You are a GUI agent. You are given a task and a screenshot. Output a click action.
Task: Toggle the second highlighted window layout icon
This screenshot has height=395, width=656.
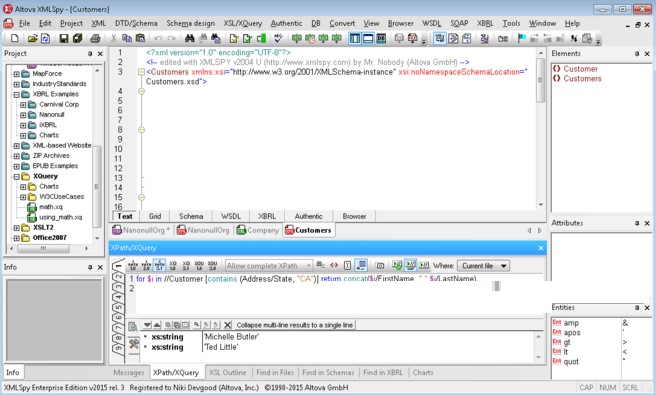(368, 38)
